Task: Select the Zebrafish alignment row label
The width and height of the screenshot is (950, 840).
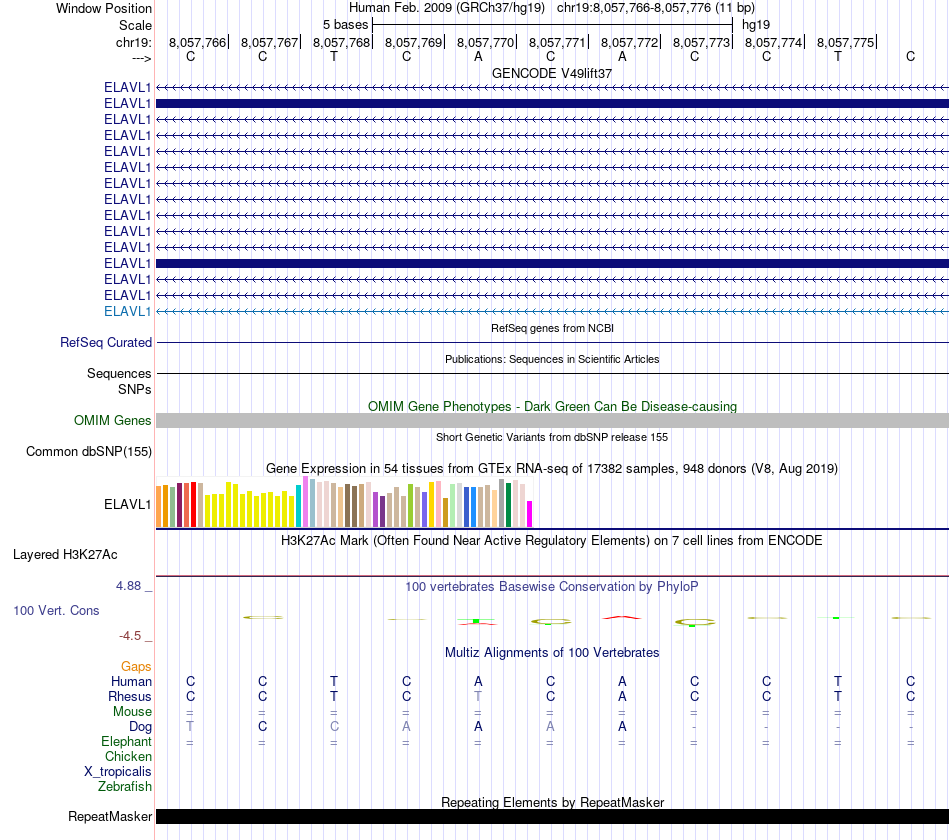Action: coord(125,787)
